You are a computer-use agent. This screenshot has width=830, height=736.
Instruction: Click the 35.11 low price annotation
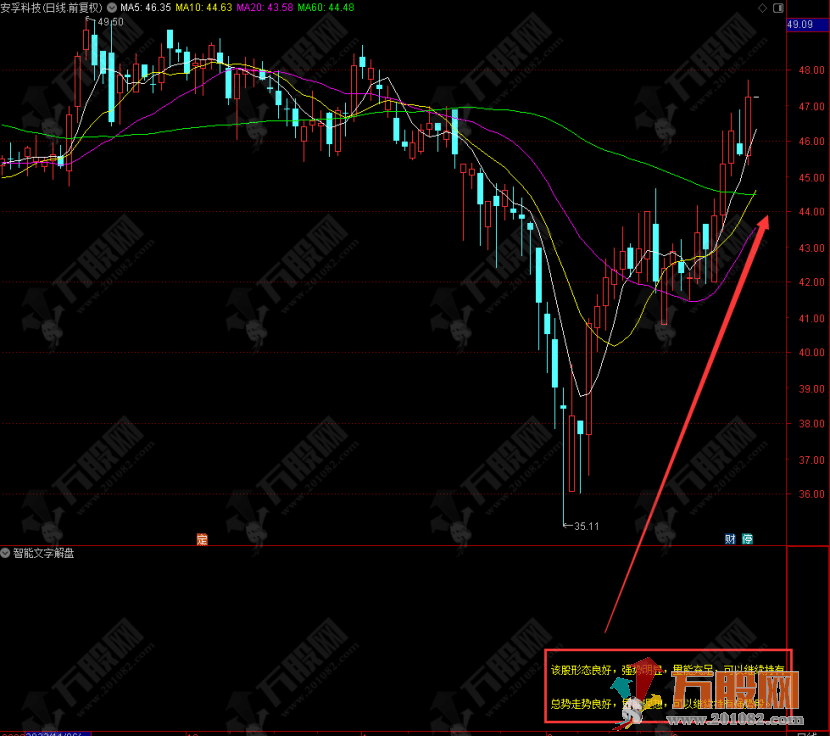pos(587,526)
